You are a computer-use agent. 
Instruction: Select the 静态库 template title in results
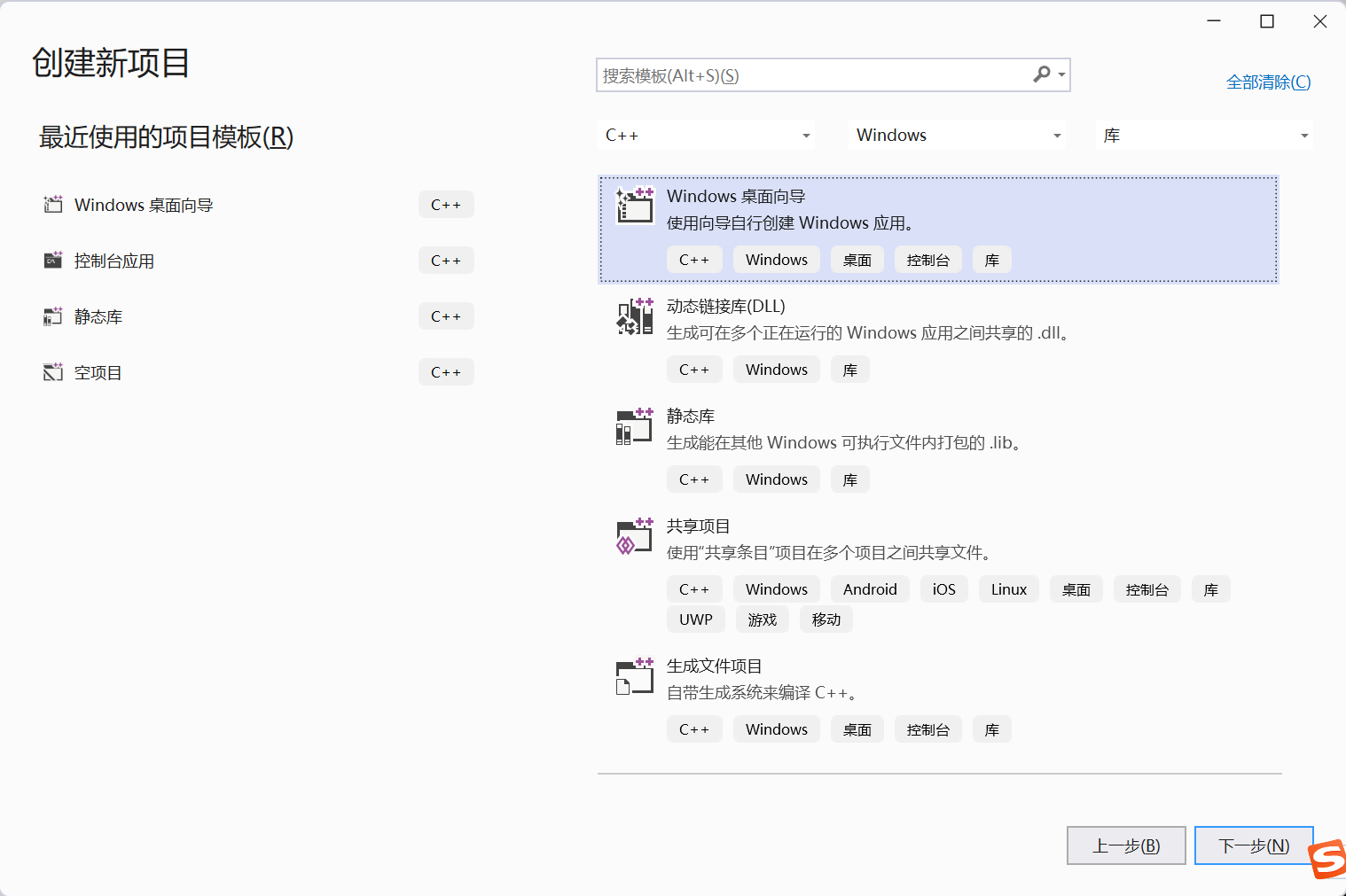tap(691, 417)
